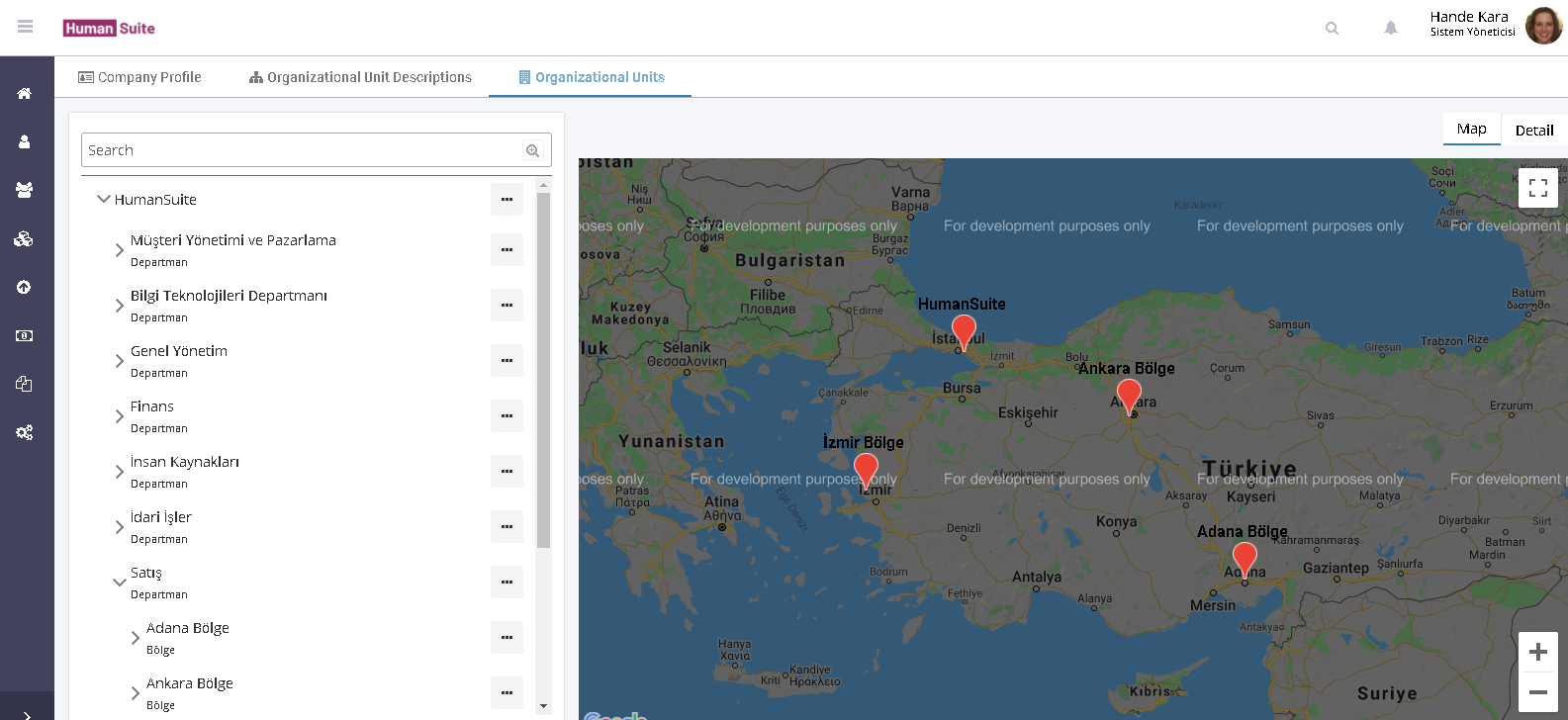Screen dimensions: 1568x720
Task: Collapse the Satış department node
Action: tap(120, 583)
